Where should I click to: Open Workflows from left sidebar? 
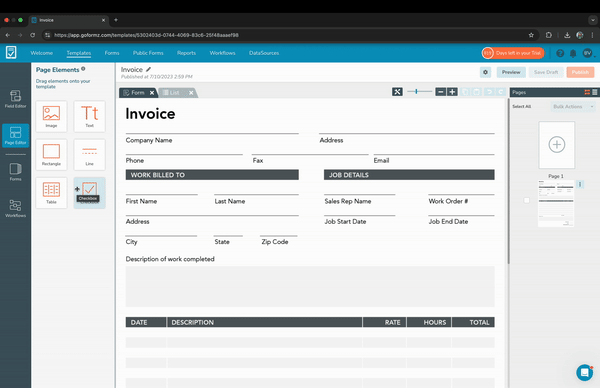[15, 209]
